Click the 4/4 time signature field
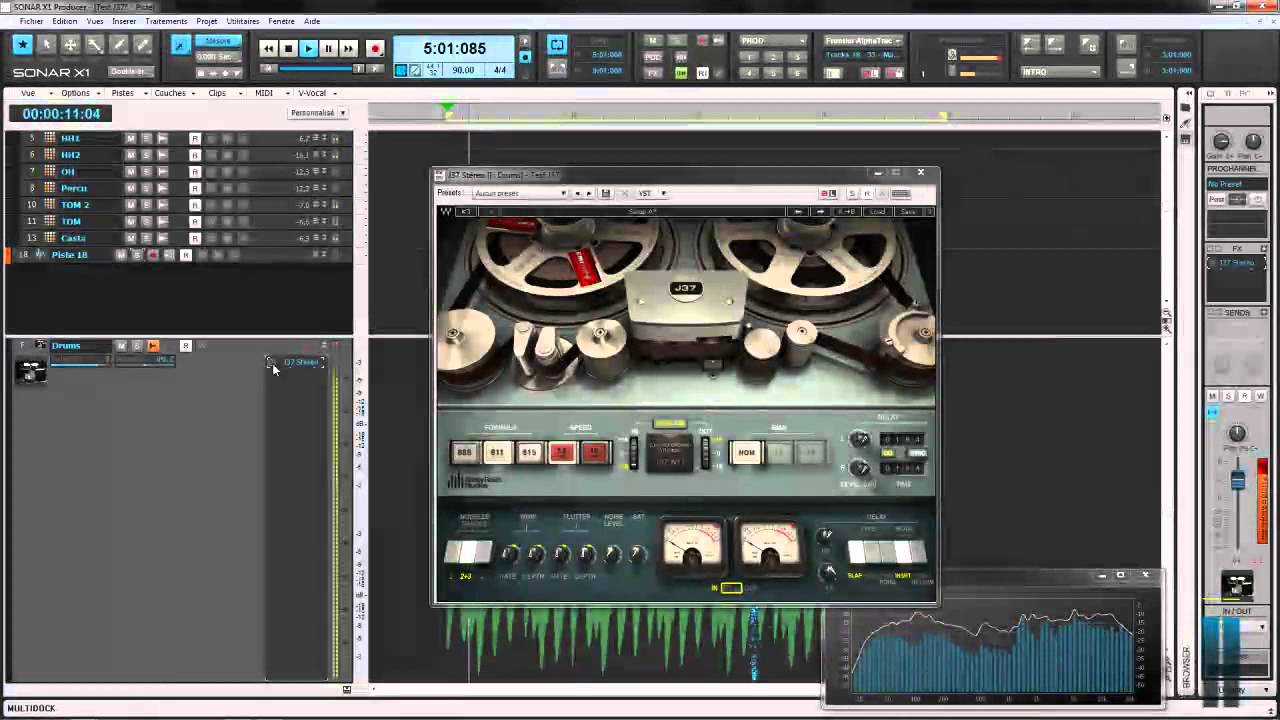Image resolution: width=1280 pixels, height=720 pixels. click(x=499, y=70)
